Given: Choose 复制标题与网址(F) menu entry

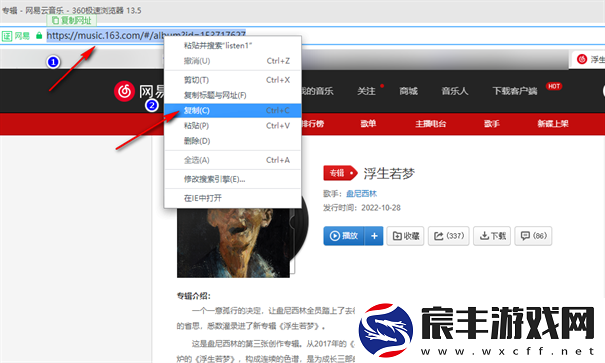Looking at the screenshot, I should [233, 95].
